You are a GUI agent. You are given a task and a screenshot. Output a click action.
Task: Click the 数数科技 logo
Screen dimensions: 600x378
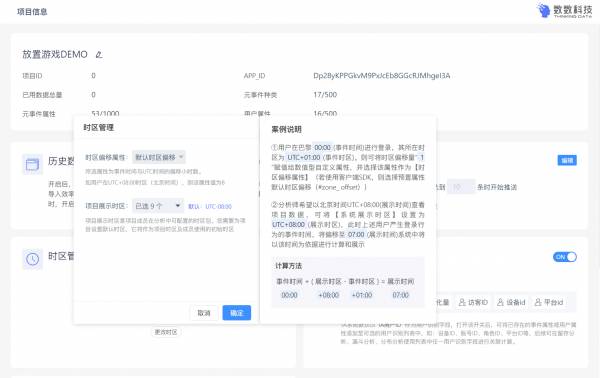tap(564, 11)
